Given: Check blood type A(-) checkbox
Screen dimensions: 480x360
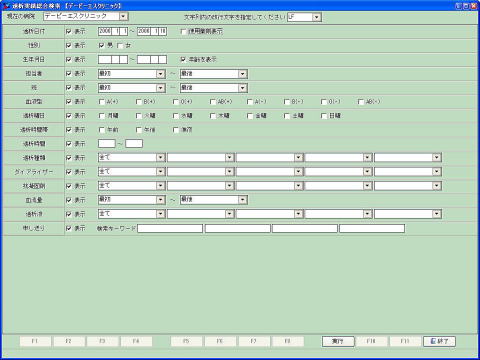Looking at the screenshot, I should [250, 102].
